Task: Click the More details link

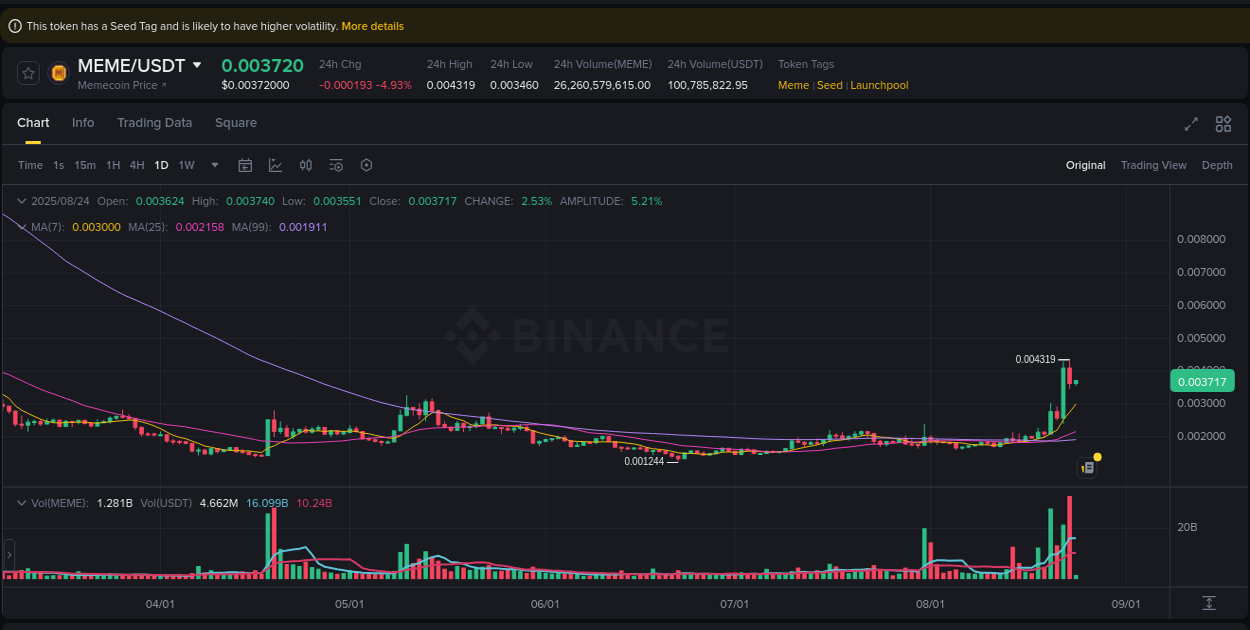Action: pyautogui.click(x=372, y=26)
